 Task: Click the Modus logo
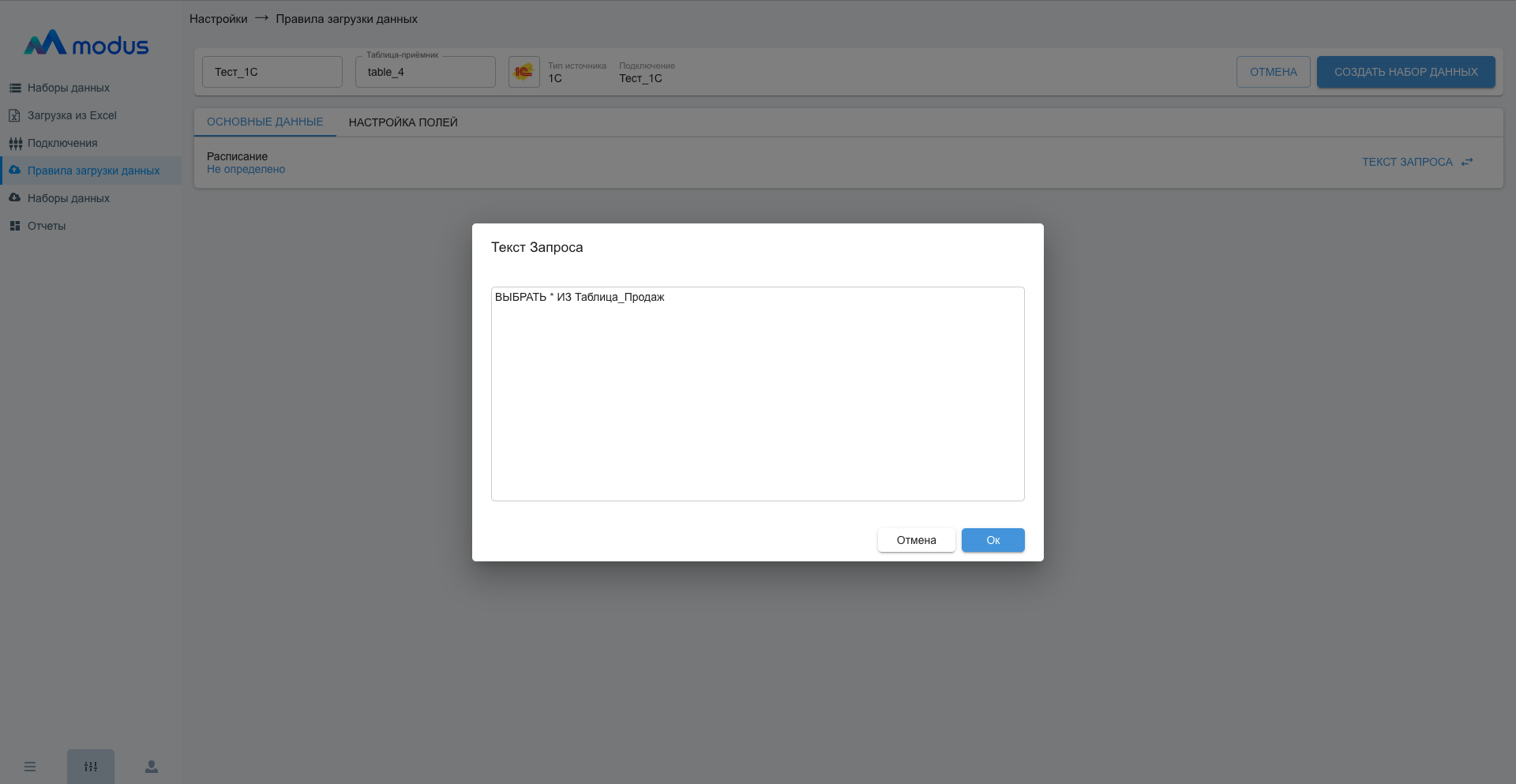point(86,44)
